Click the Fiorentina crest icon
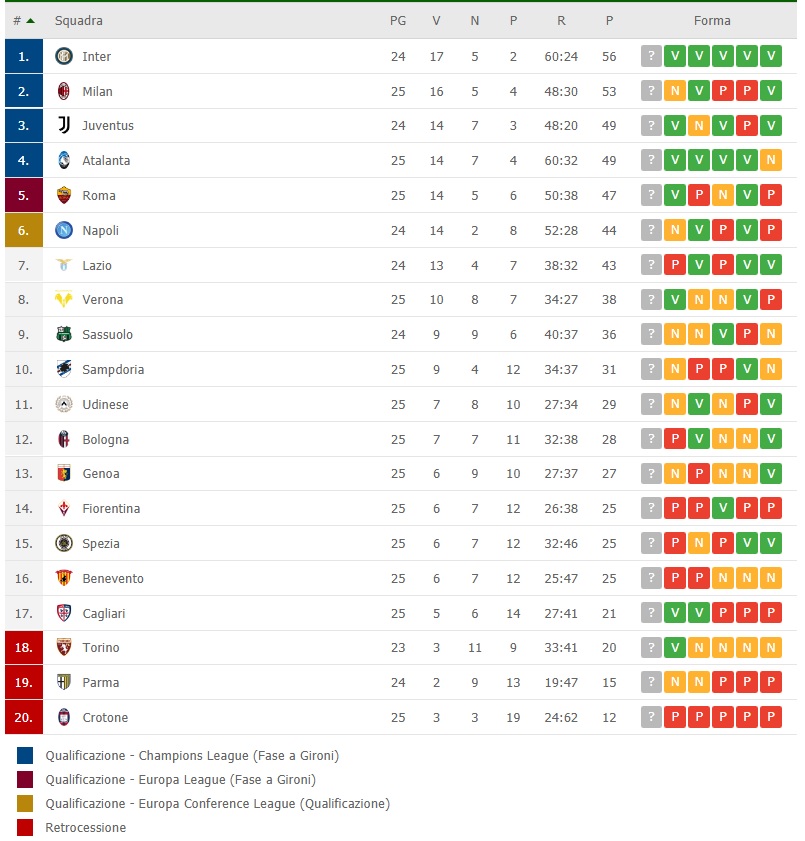The width and height of the screenshot is (805, 841). click(x=64, y=508)
